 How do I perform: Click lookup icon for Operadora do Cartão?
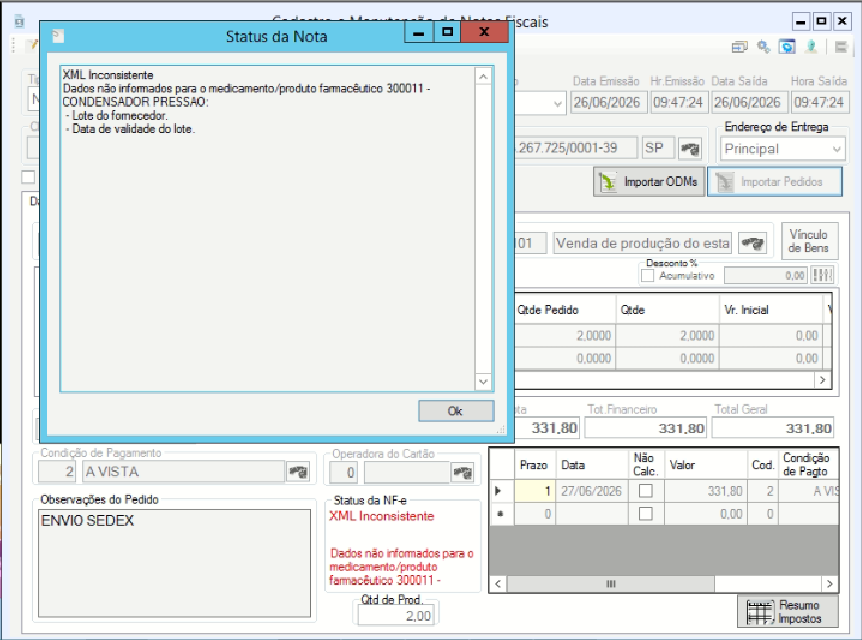462,472
